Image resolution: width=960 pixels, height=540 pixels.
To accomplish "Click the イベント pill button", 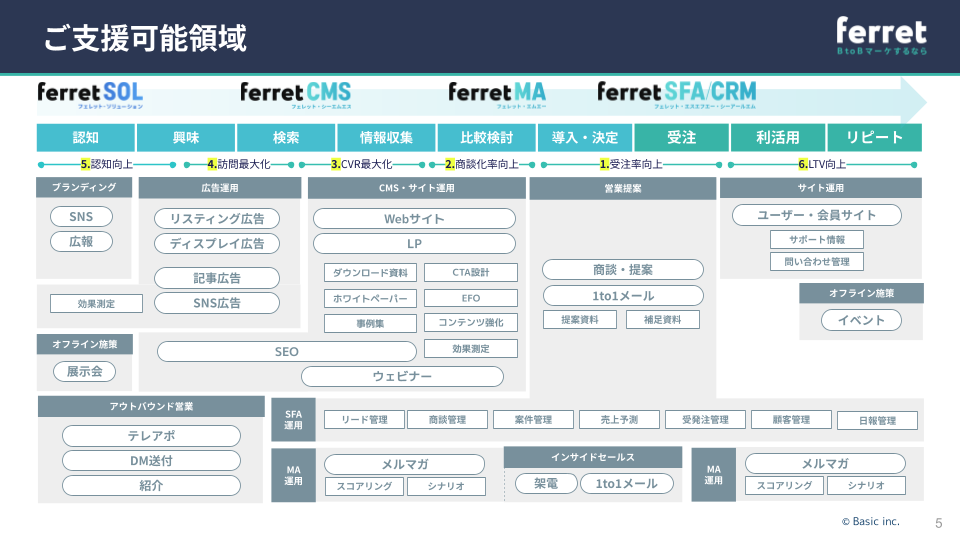I will [x=861, y=321].
